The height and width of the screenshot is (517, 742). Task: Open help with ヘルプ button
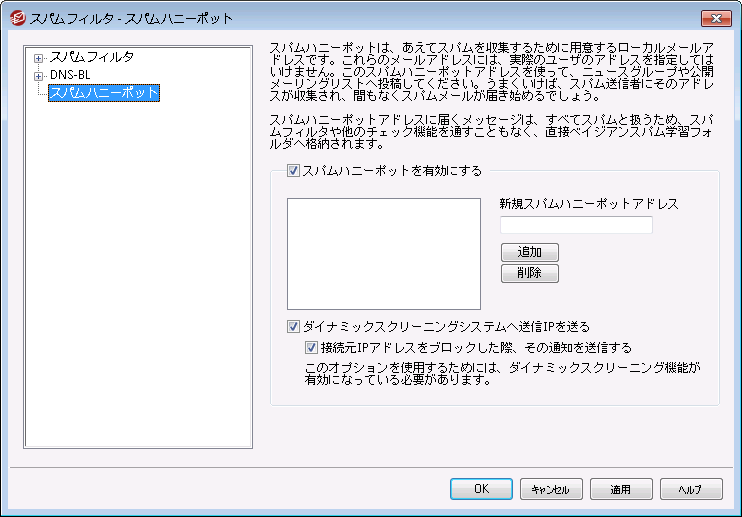click(691, 489)
